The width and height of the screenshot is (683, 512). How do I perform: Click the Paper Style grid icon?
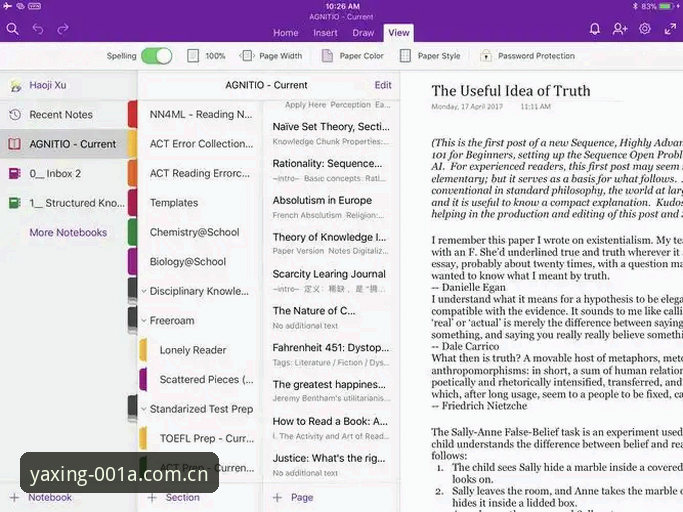(405, 56)
